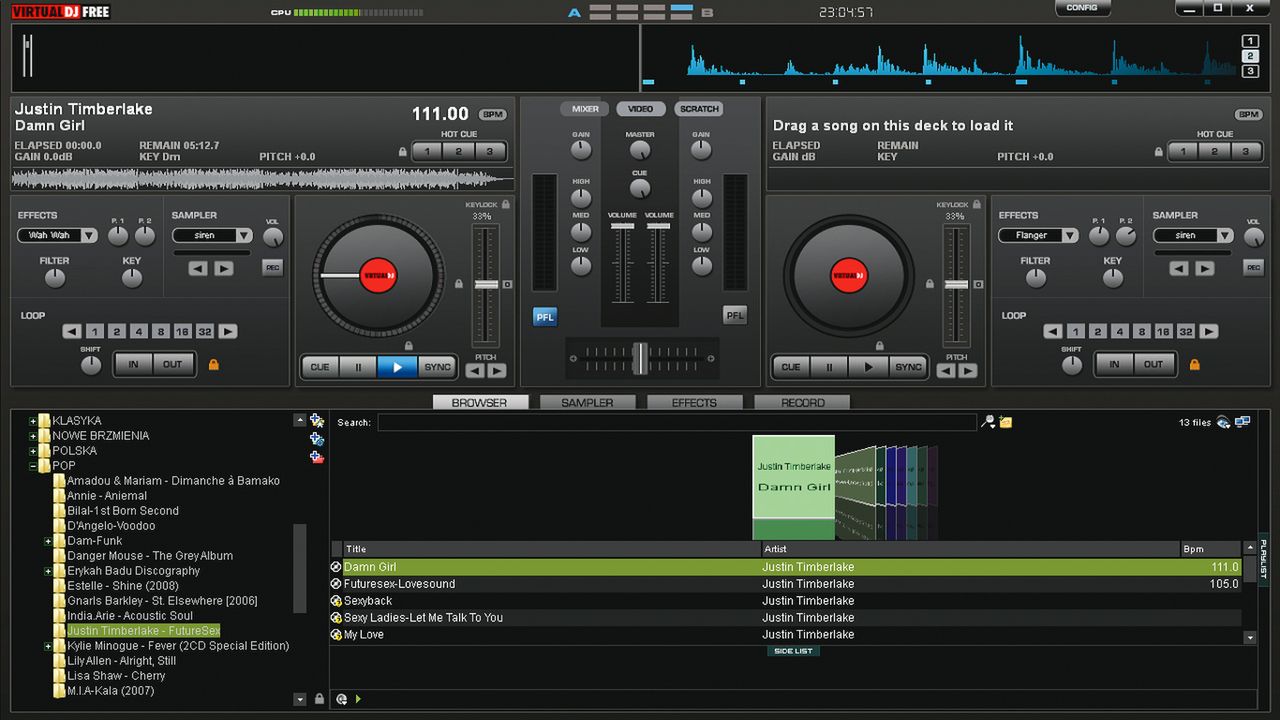The height and width of the screenshot is (720, 1280).
Task: Toggle the BPM button on the right deck
Action: pyautogui.click(x=1249, y=115)
